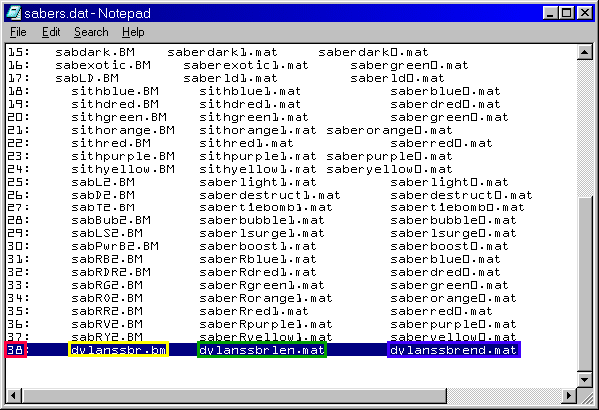Maximize the Notepad window
Viewport: 599px width, 410px height.
(566, 13)
